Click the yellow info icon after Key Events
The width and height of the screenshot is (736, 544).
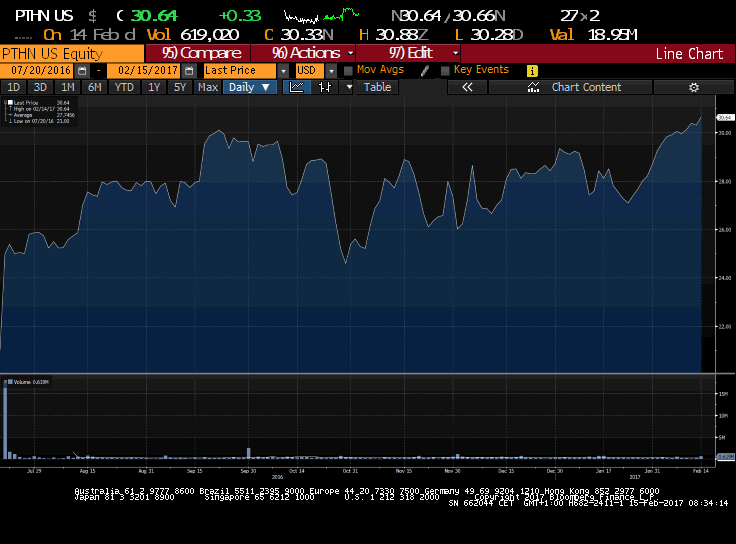(532, 70)
